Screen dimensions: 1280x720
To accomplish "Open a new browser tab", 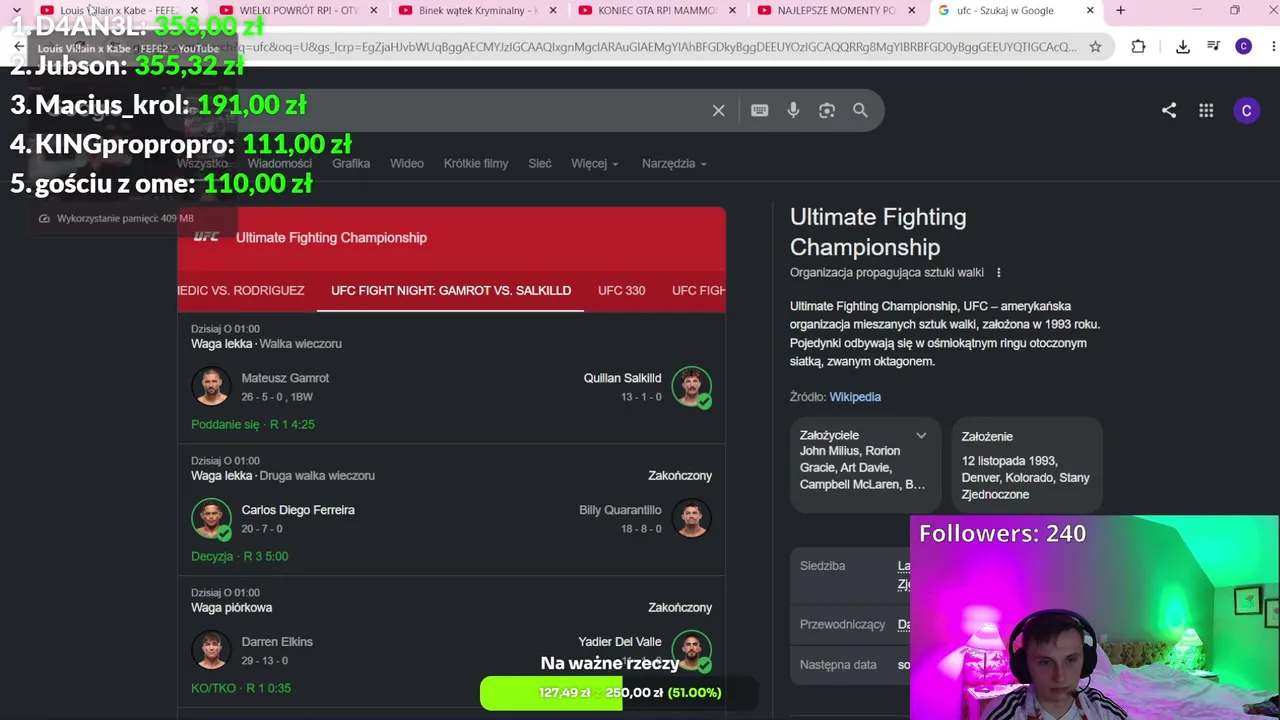I will [1120, 10].
